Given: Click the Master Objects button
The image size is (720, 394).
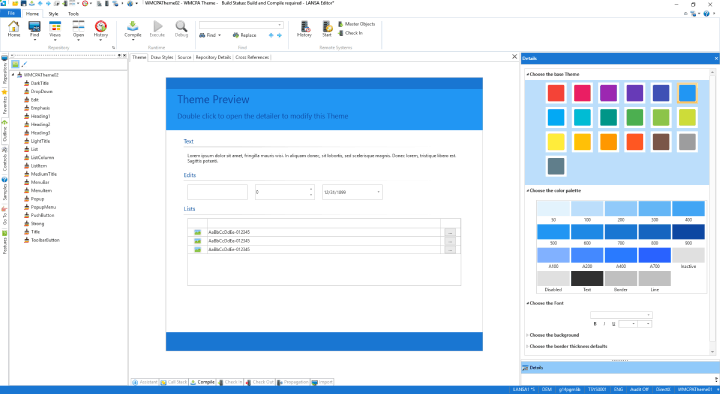Looking at the screenshot, I should pos(357,24).
